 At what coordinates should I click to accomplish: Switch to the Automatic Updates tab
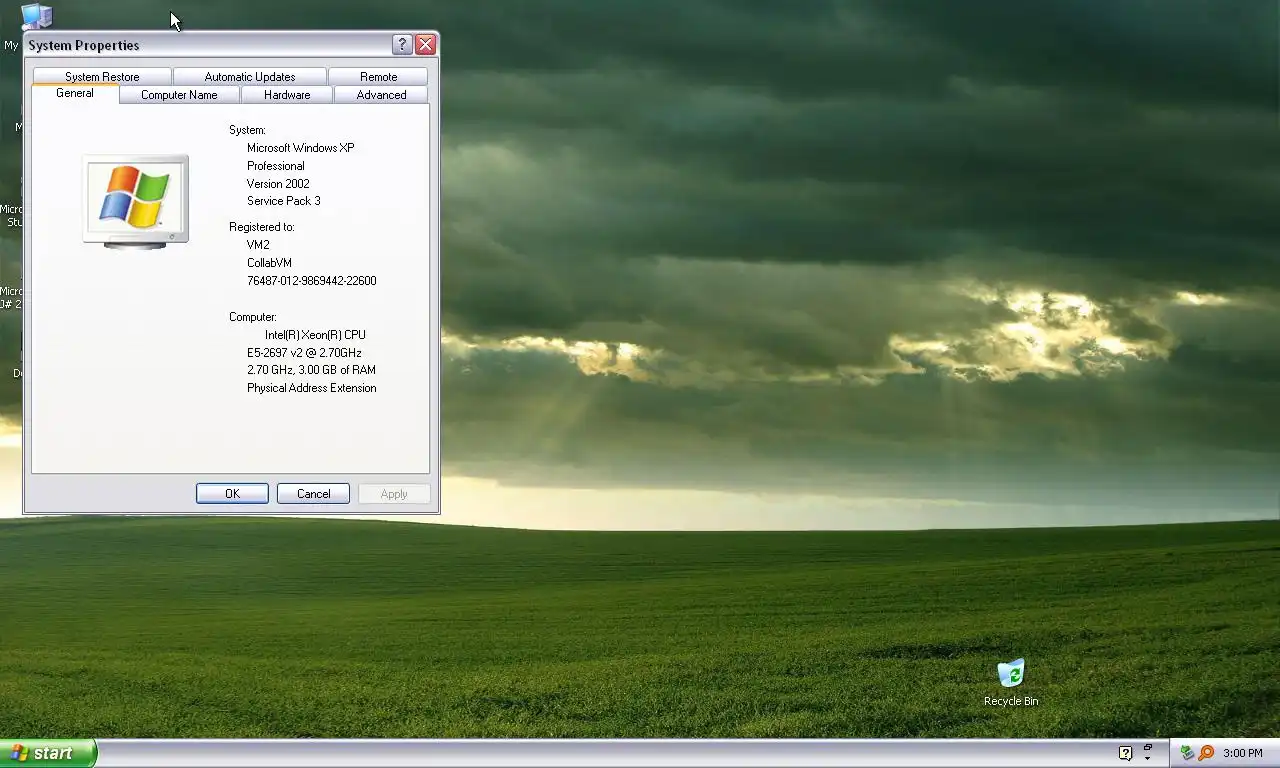250,77
